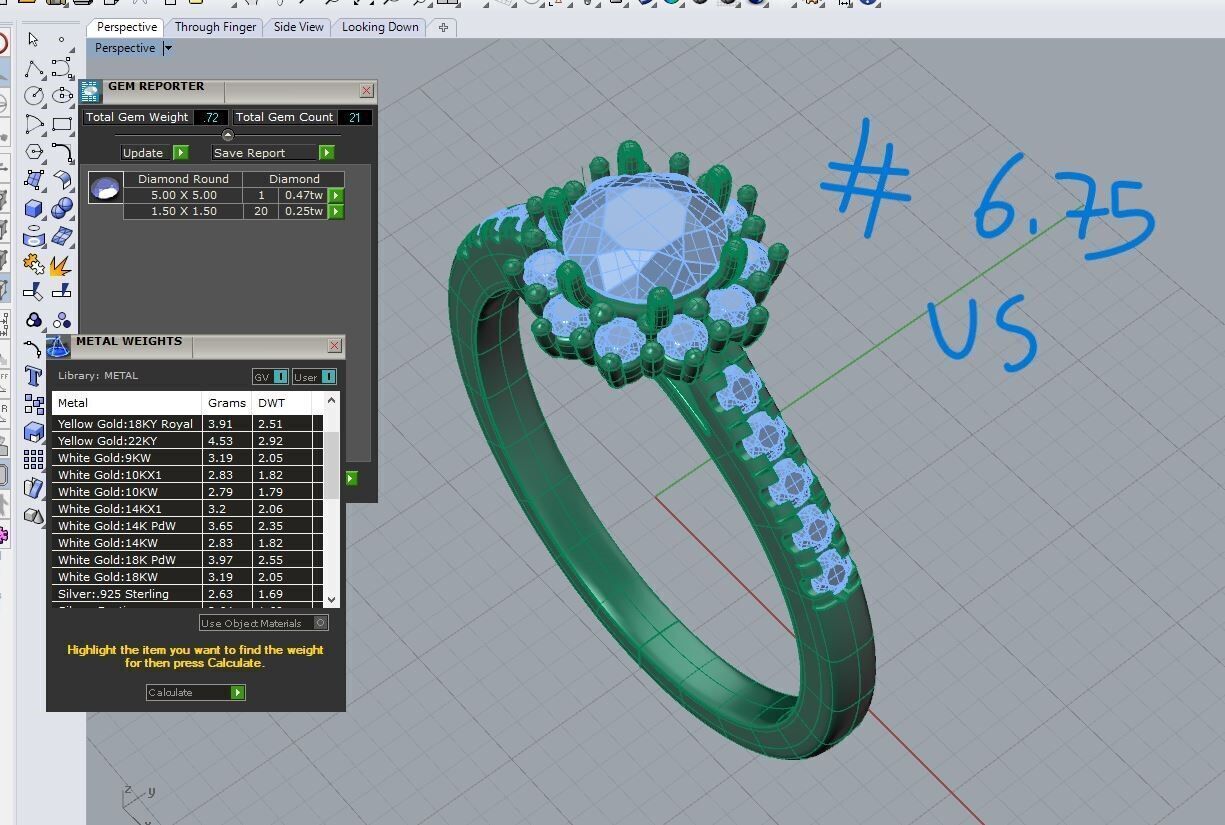Click the Metal column header
1225x825 pixels.
[x=127, y=403]
